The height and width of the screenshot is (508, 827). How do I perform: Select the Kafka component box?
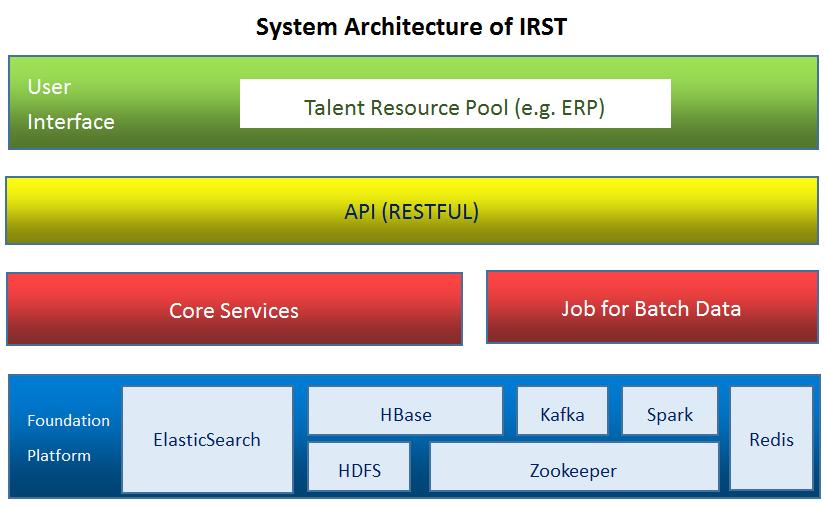pyautogui.click(x=562, y=414)
